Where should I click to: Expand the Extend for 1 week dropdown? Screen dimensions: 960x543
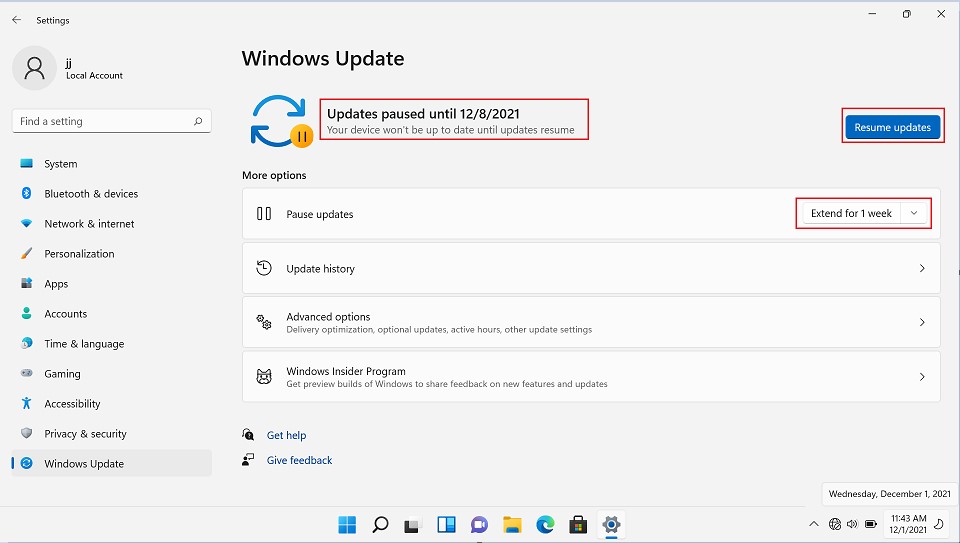pyautogui.click(x=914, y=213)
